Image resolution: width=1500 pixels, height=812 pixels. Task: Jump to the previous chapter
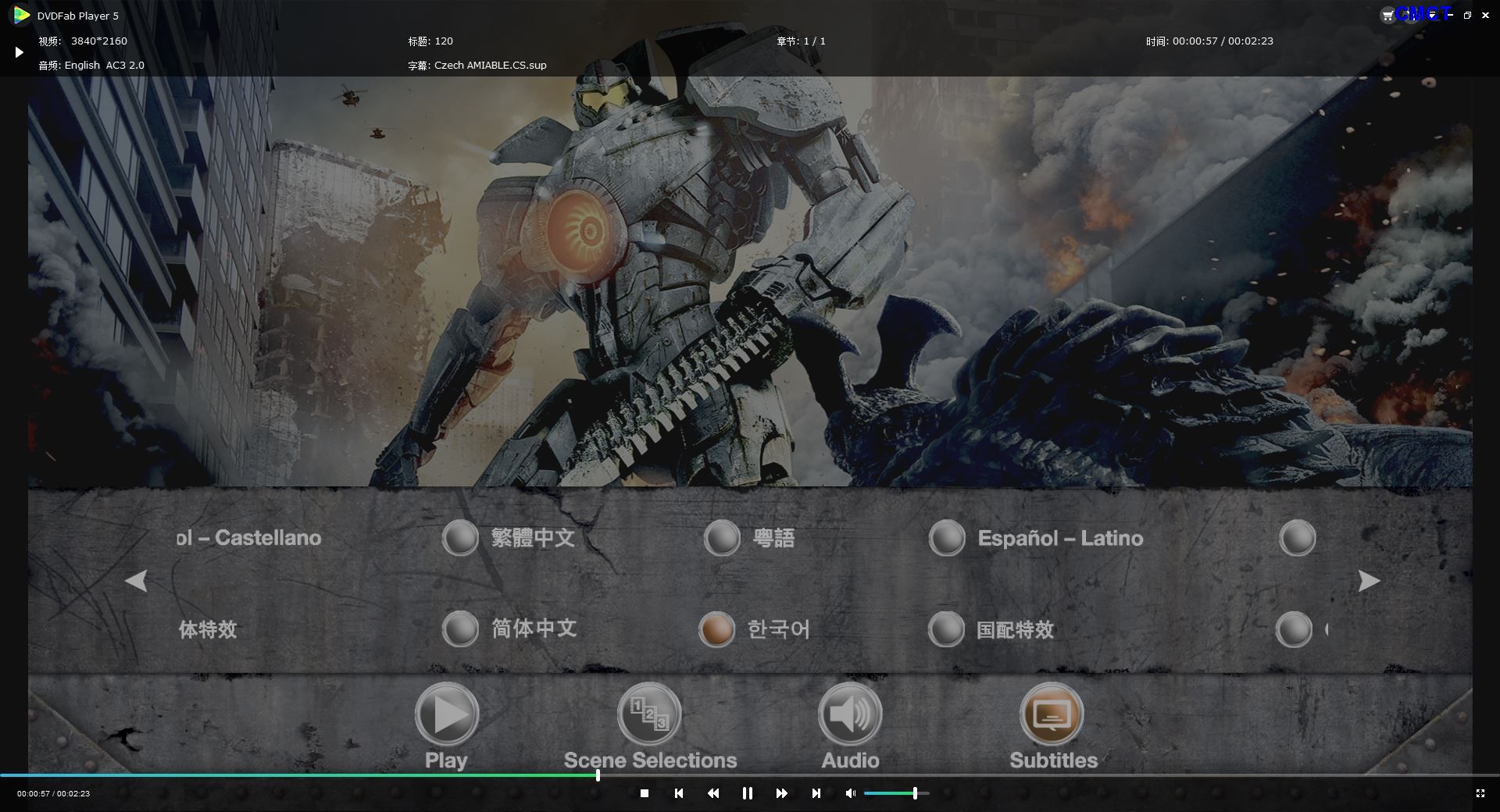pyautogui.click(x=679, y=793)
